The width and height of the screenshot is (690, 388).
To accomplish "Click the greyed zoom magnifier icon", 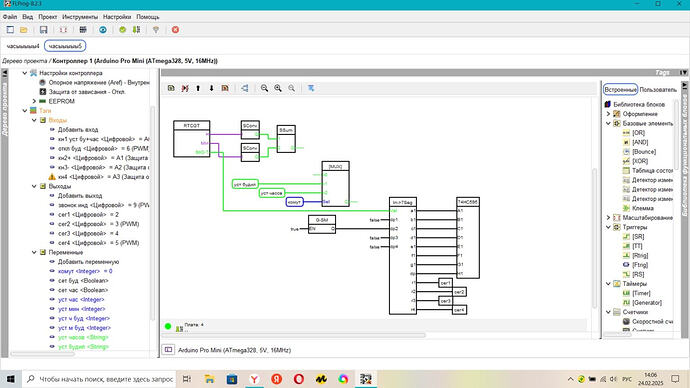I will [291, 88].
